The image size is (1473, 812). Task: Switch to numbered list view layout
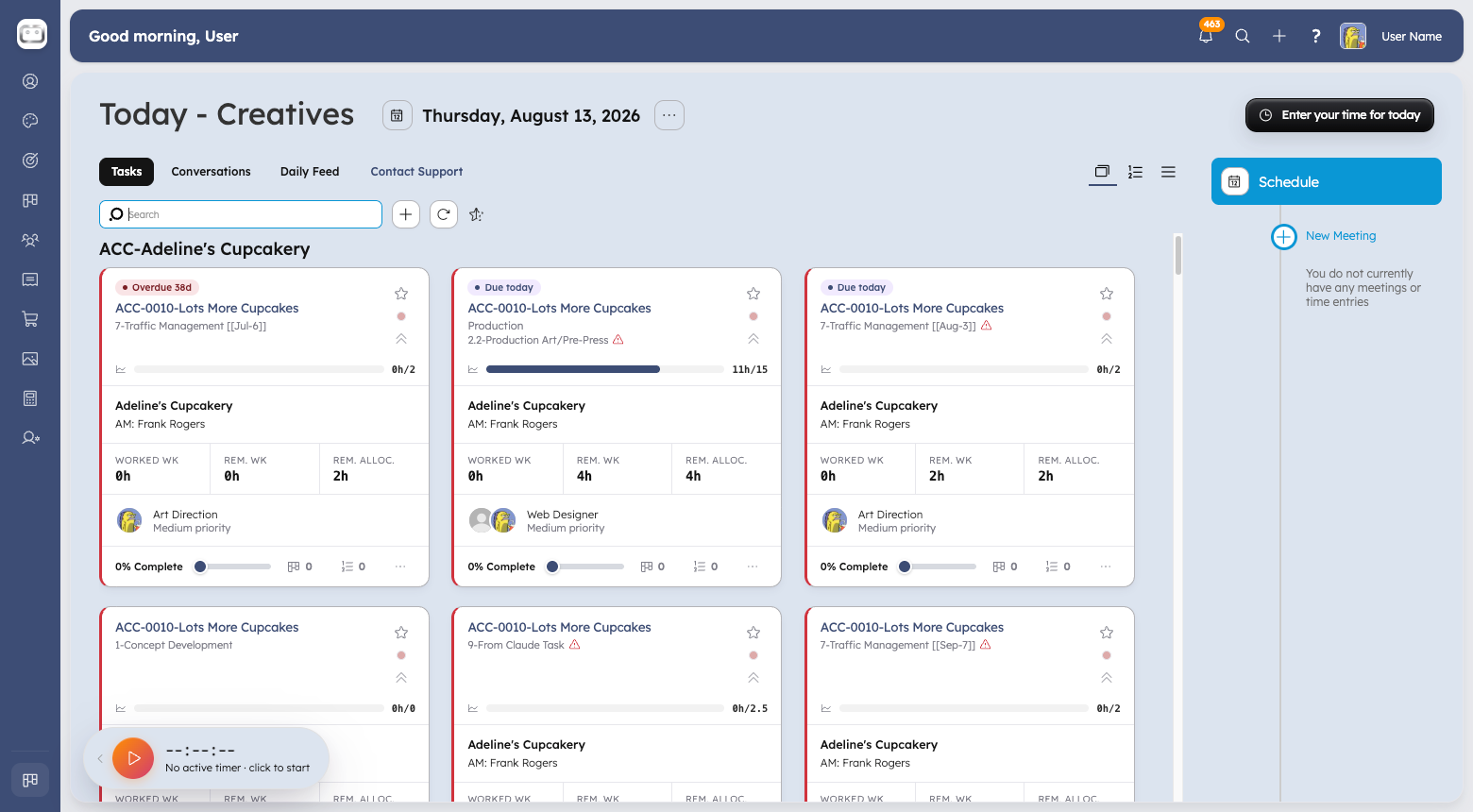point(1136,172)
